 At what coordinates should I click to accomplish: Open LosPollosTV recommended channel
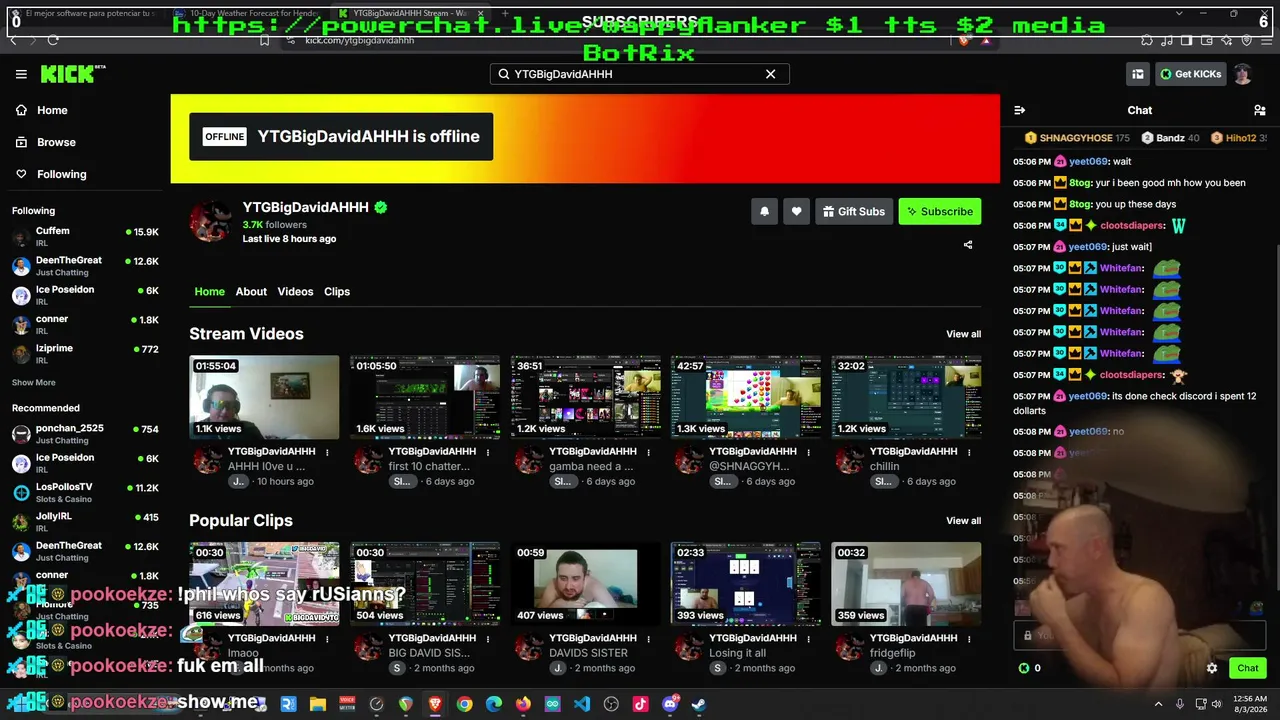tap(85, 493)
